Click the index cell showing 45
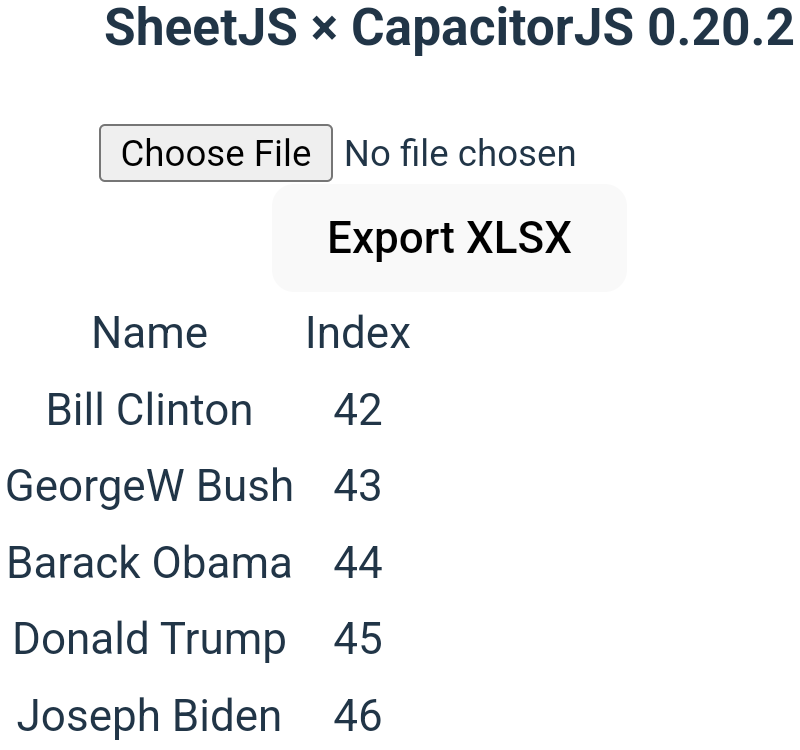 tap(358, 639)
